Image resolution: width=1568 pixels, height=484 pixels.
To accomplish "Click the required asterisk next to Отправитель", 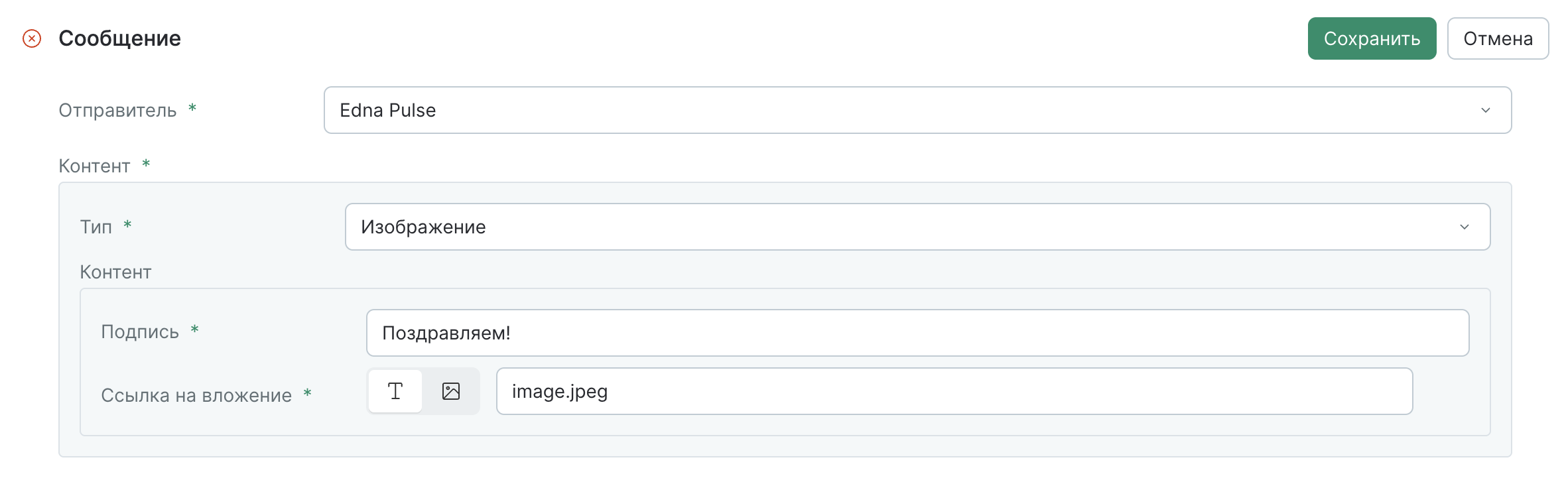I will 192,108.
